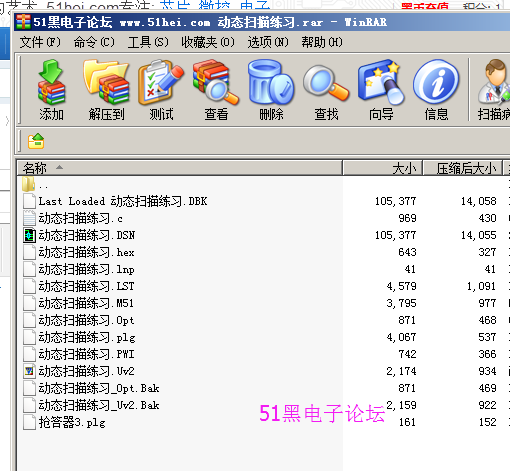Click size value 969 of the .c file
510x471 pixels.
[x=407, y=218]
